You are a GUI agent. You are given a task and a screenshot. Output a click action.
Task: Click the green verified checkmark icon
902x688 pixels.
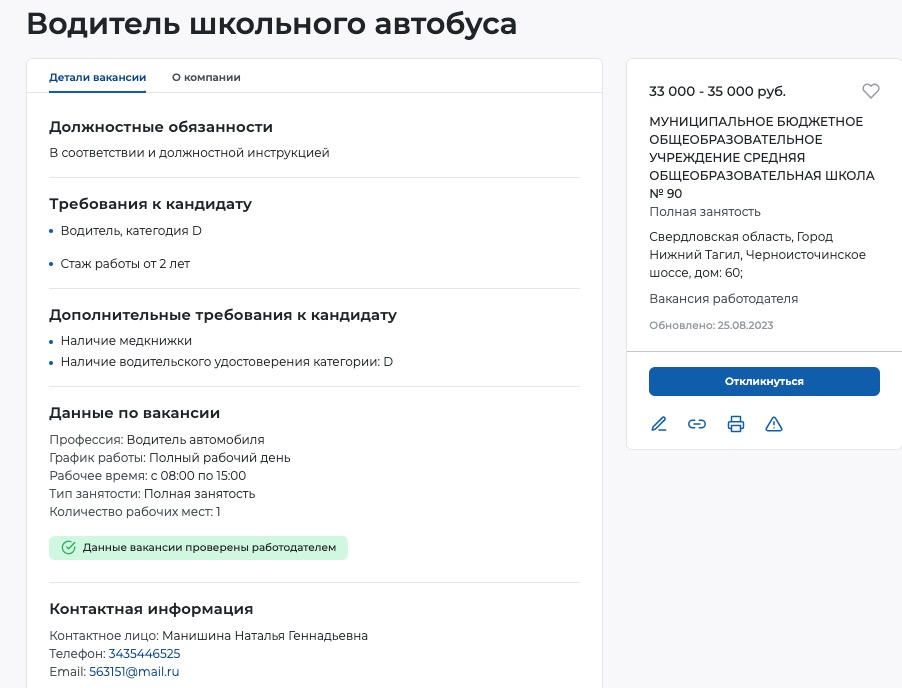[x=69, y=548]
